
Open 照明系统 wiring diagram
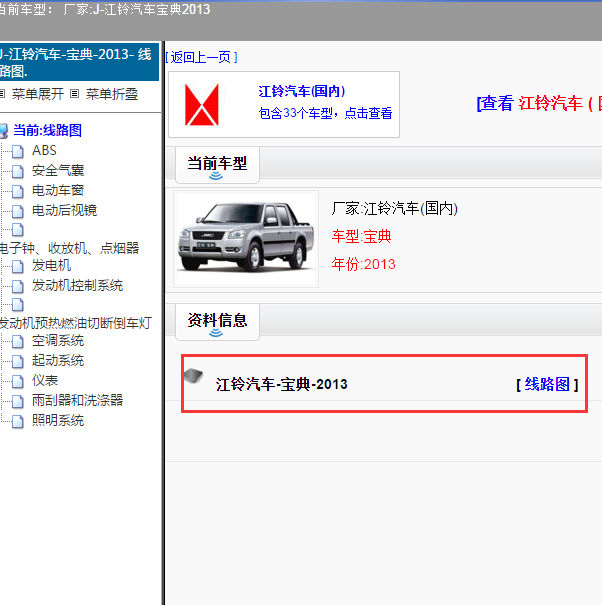pyautogui.click(x=58, y=421)
